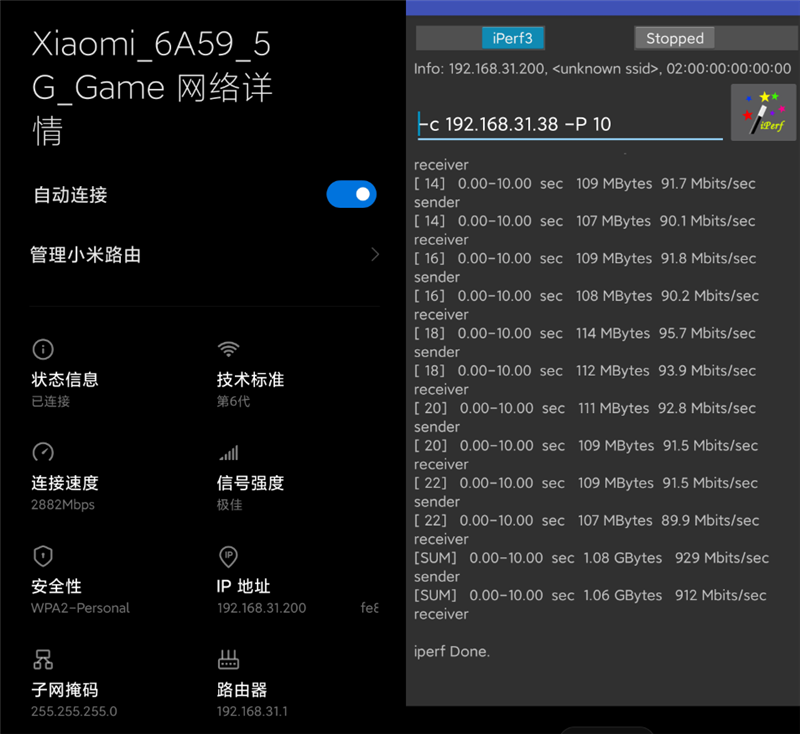
Task: Open the iPerf command wizard icon
Action: coord(763,111)
